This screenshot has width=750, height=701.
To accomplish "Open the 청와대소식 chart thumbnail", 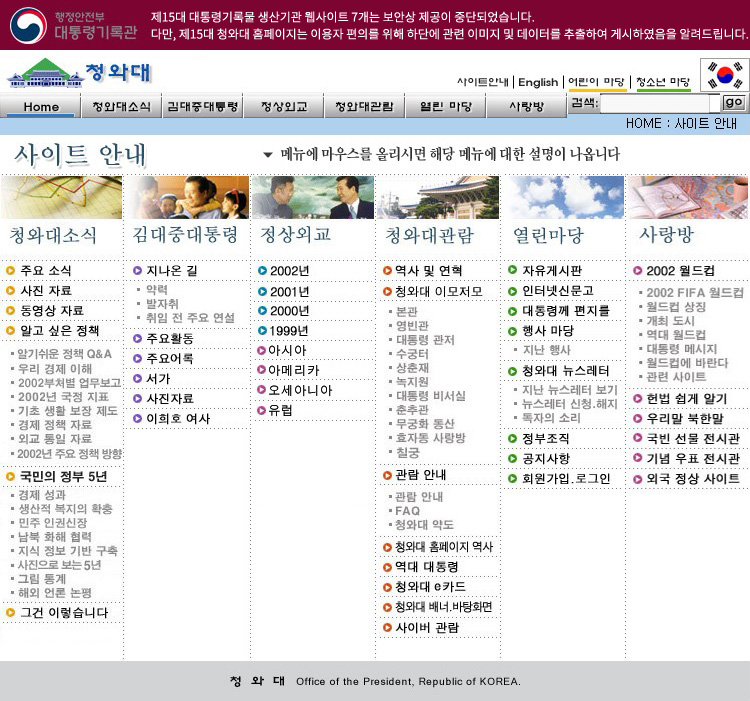I will [x=61, y=197].
